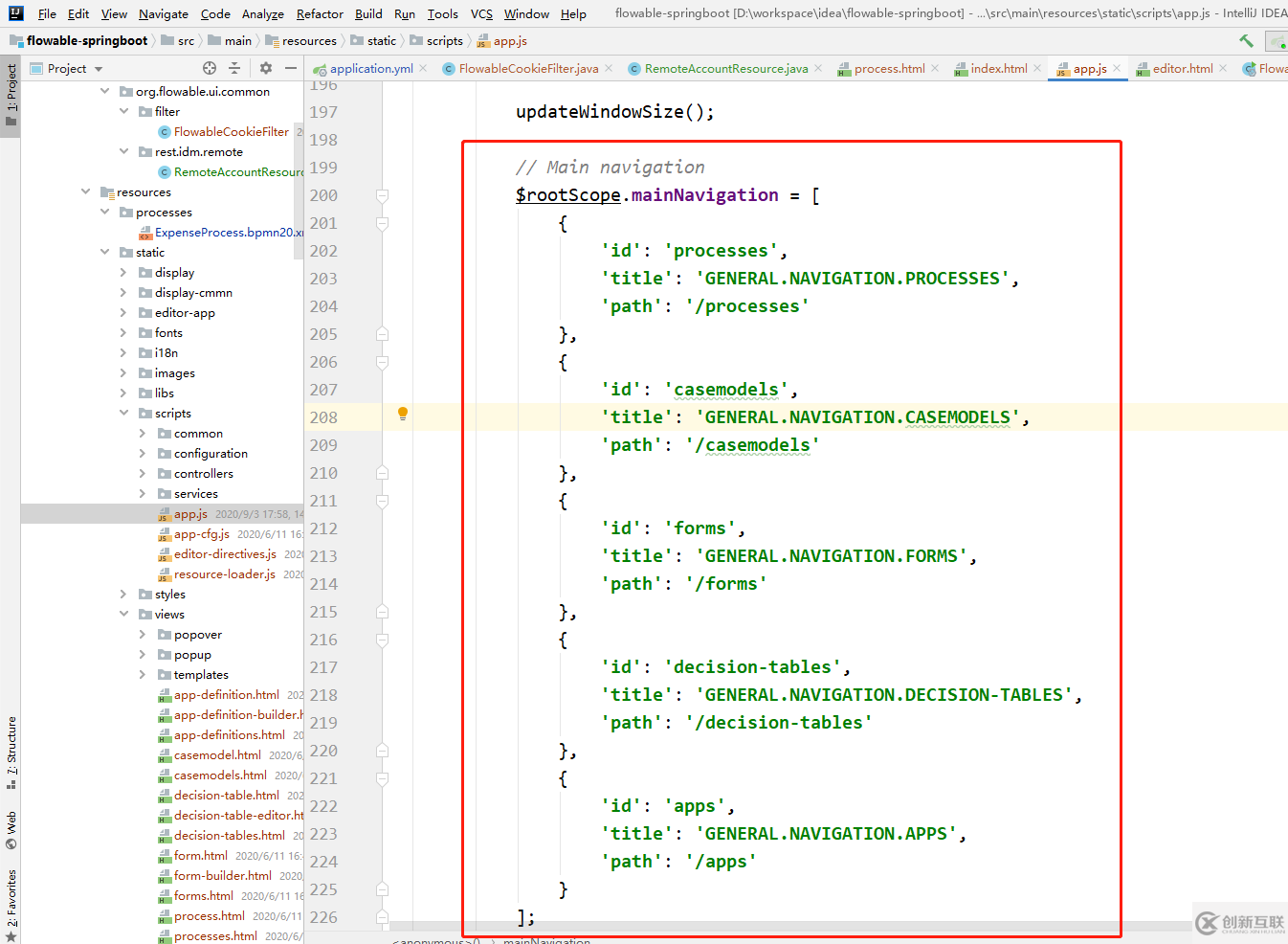
Task: Click the locate/select opened file crosshair icon
Action: [x=210, y=68]
